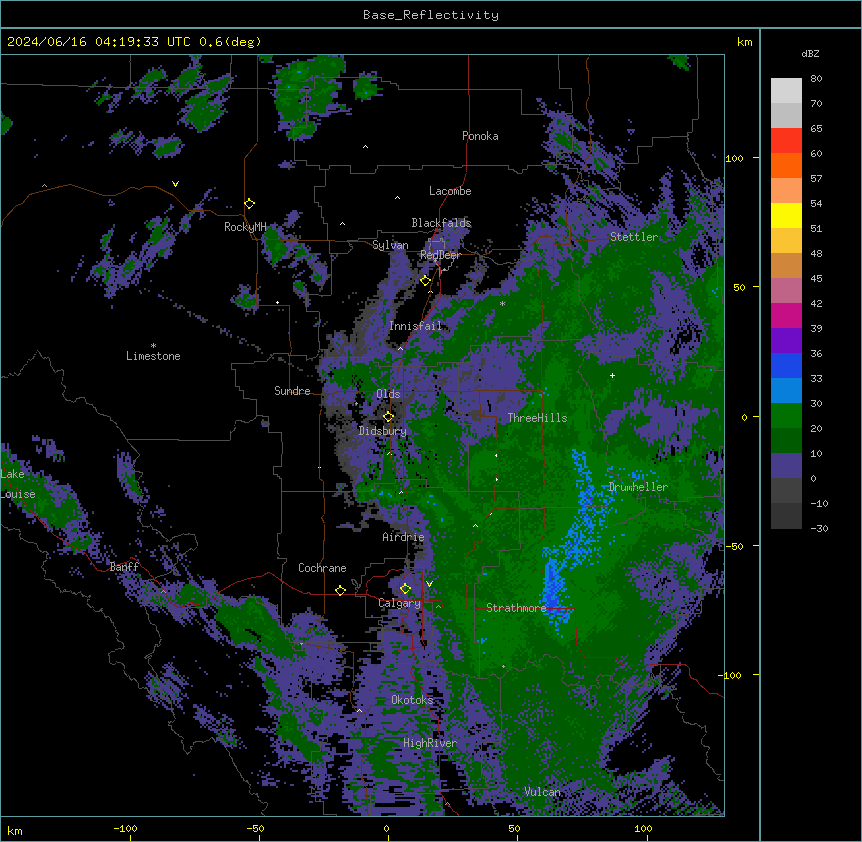
Task: Click the RockyMH label
Action: (x=245, y=227)
